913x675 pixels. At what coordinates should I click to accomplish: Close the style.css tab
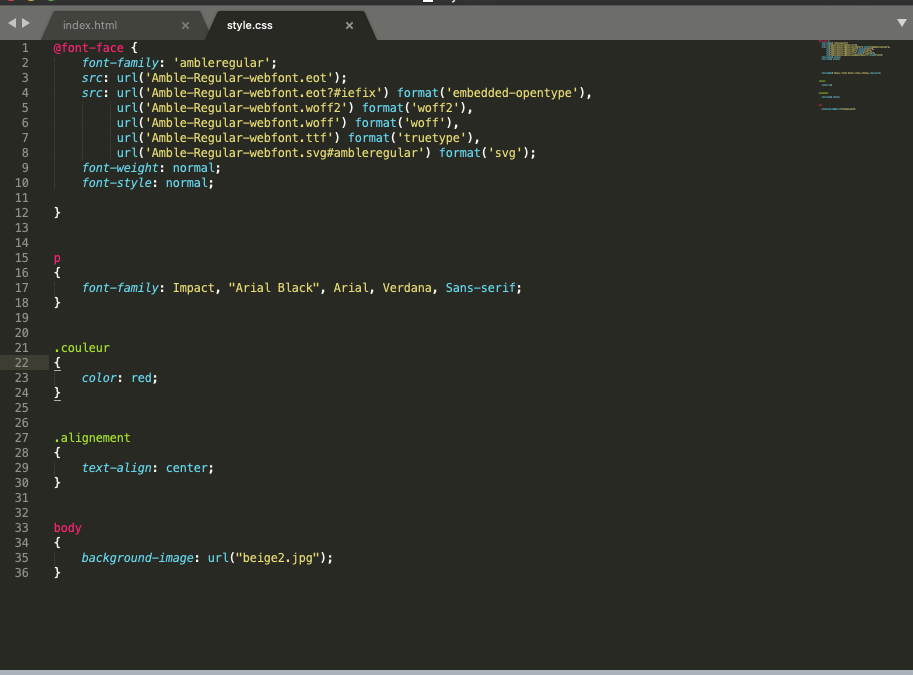point(349,25)
